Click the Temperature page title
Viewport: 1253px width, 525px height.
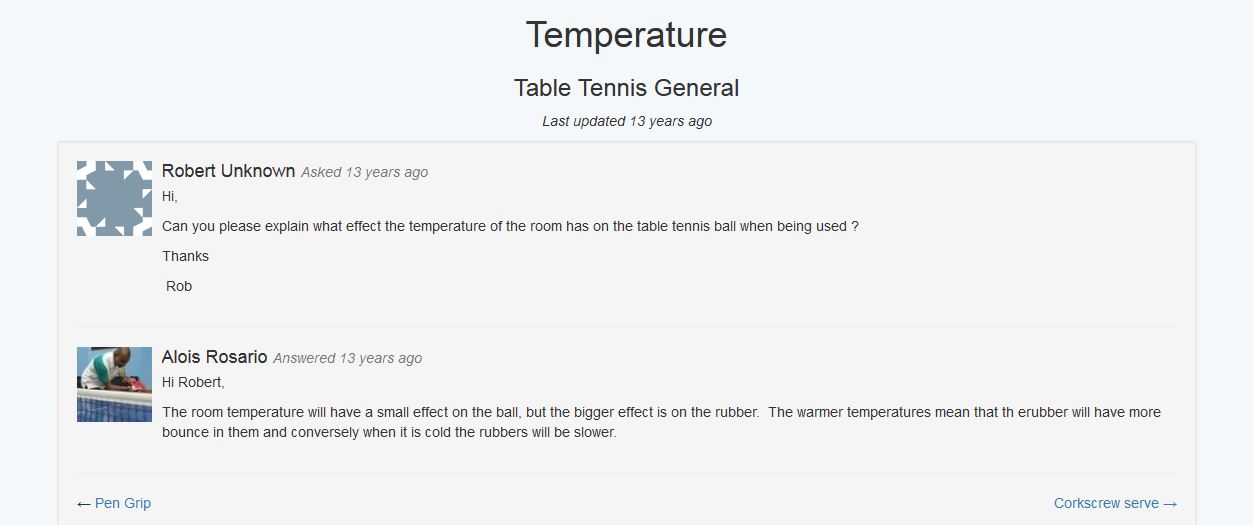(626, 35)
